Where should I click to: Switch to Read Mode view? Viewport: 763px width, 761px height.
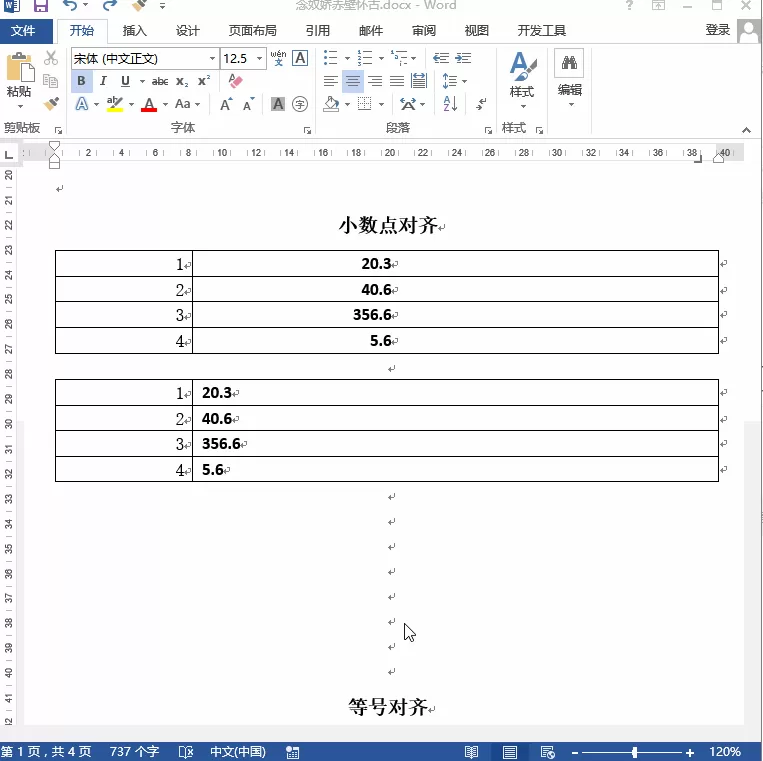pyautogui.click(x=471, y=752)
